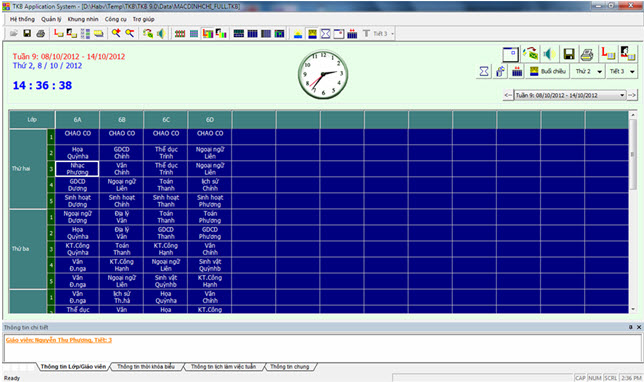Click the timetable vertical scrollbar
644x382 pixels.
pos(632,212)
